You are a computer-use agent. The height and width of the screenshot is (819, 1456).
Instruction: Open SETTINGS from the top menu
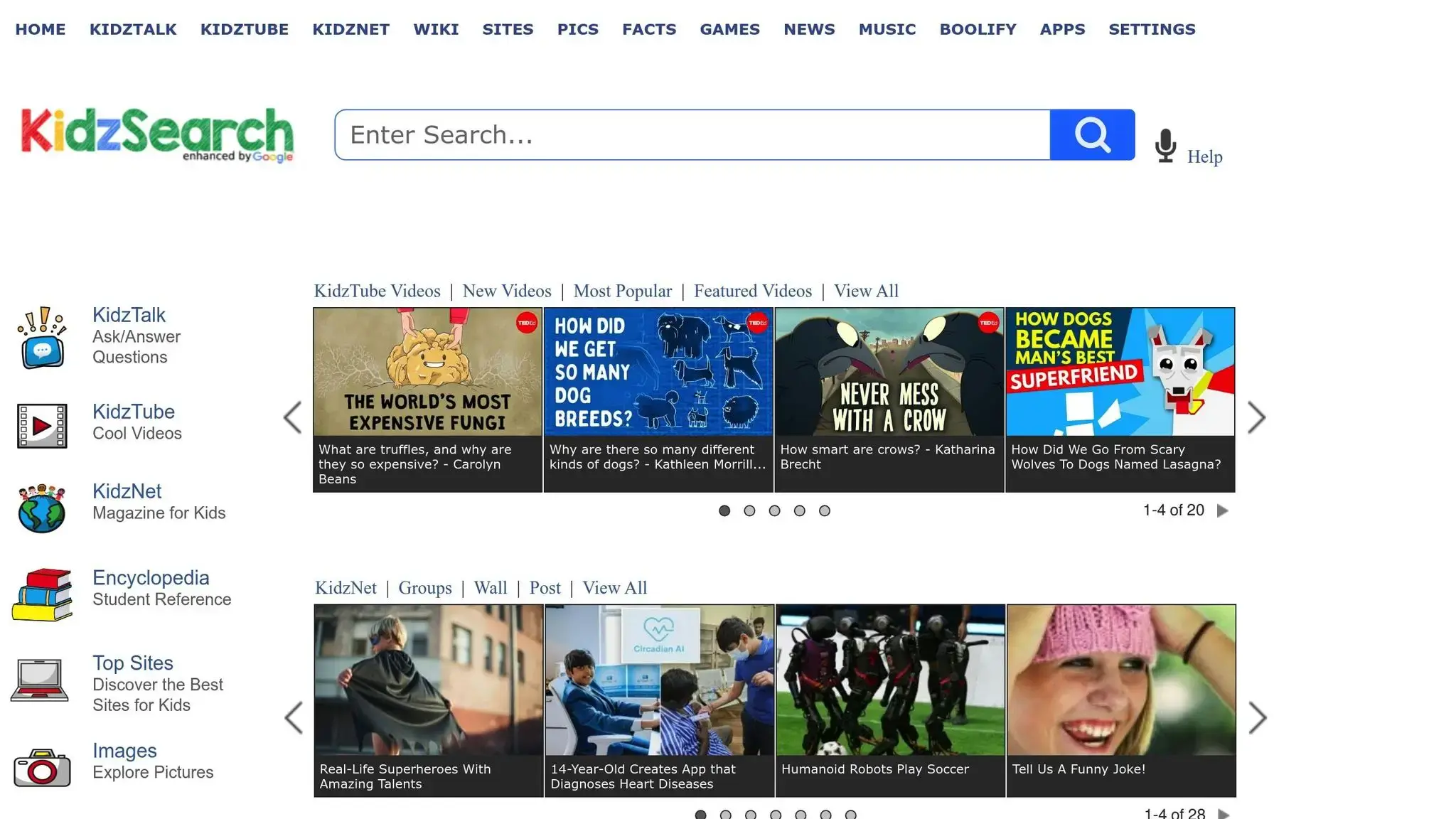tap(1152, 29)
